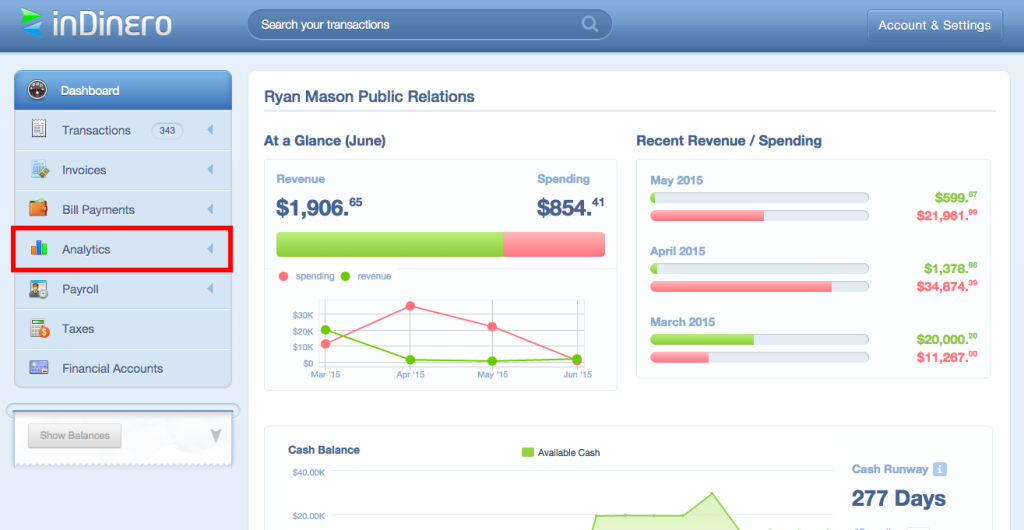Open the Financial Accounts menu item

(123, 368)
